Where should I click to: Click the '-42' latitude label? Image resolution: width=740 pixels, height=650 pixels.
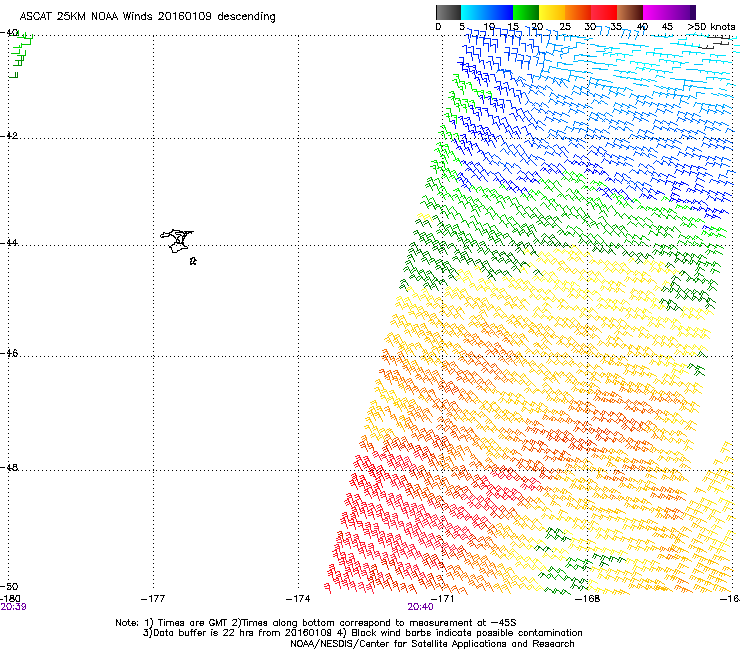click(x=9, y=136)
